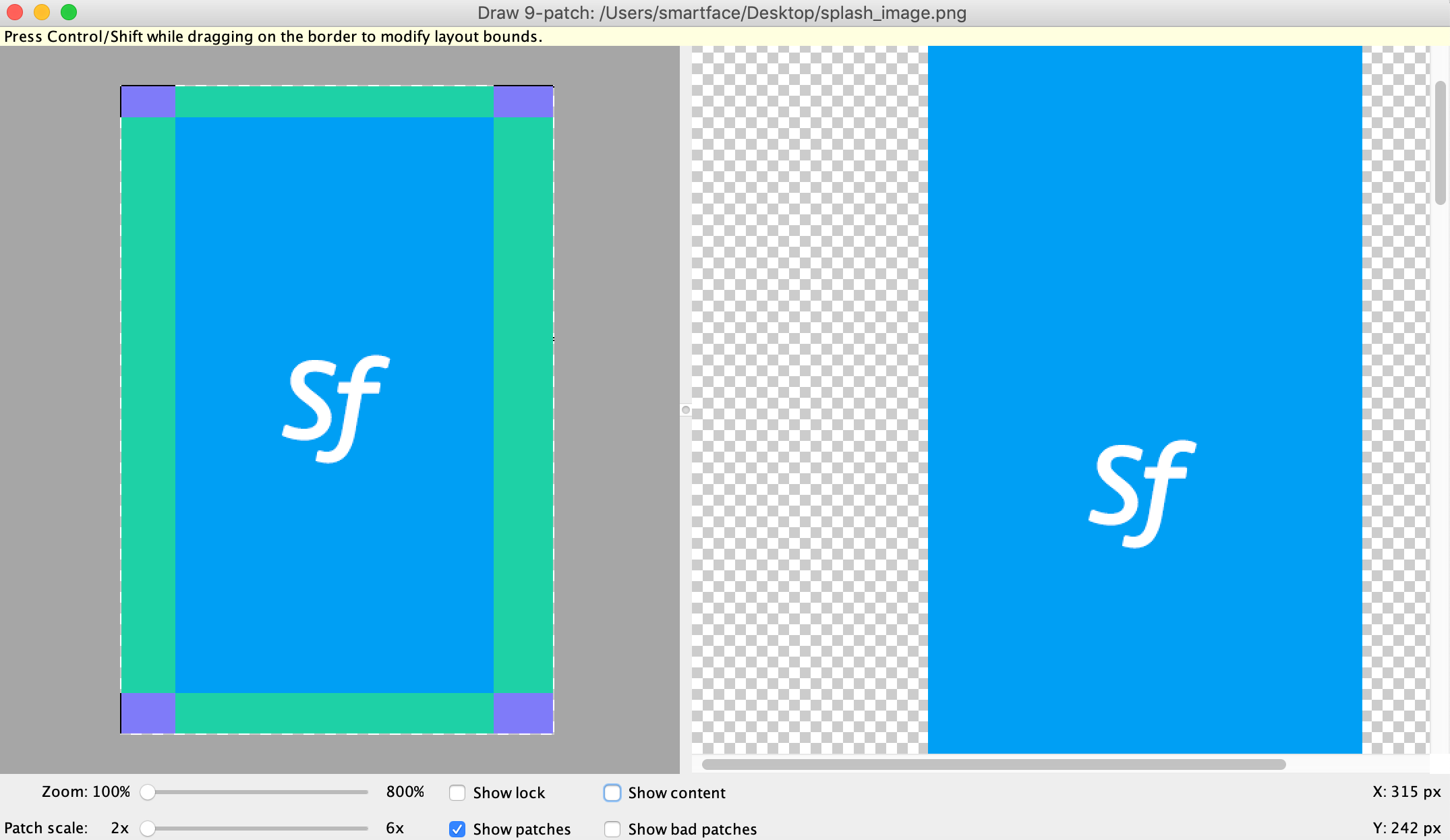Uncheck the Show patches checkbox
The image size is (1450, 840).
[x=457, y=829]
